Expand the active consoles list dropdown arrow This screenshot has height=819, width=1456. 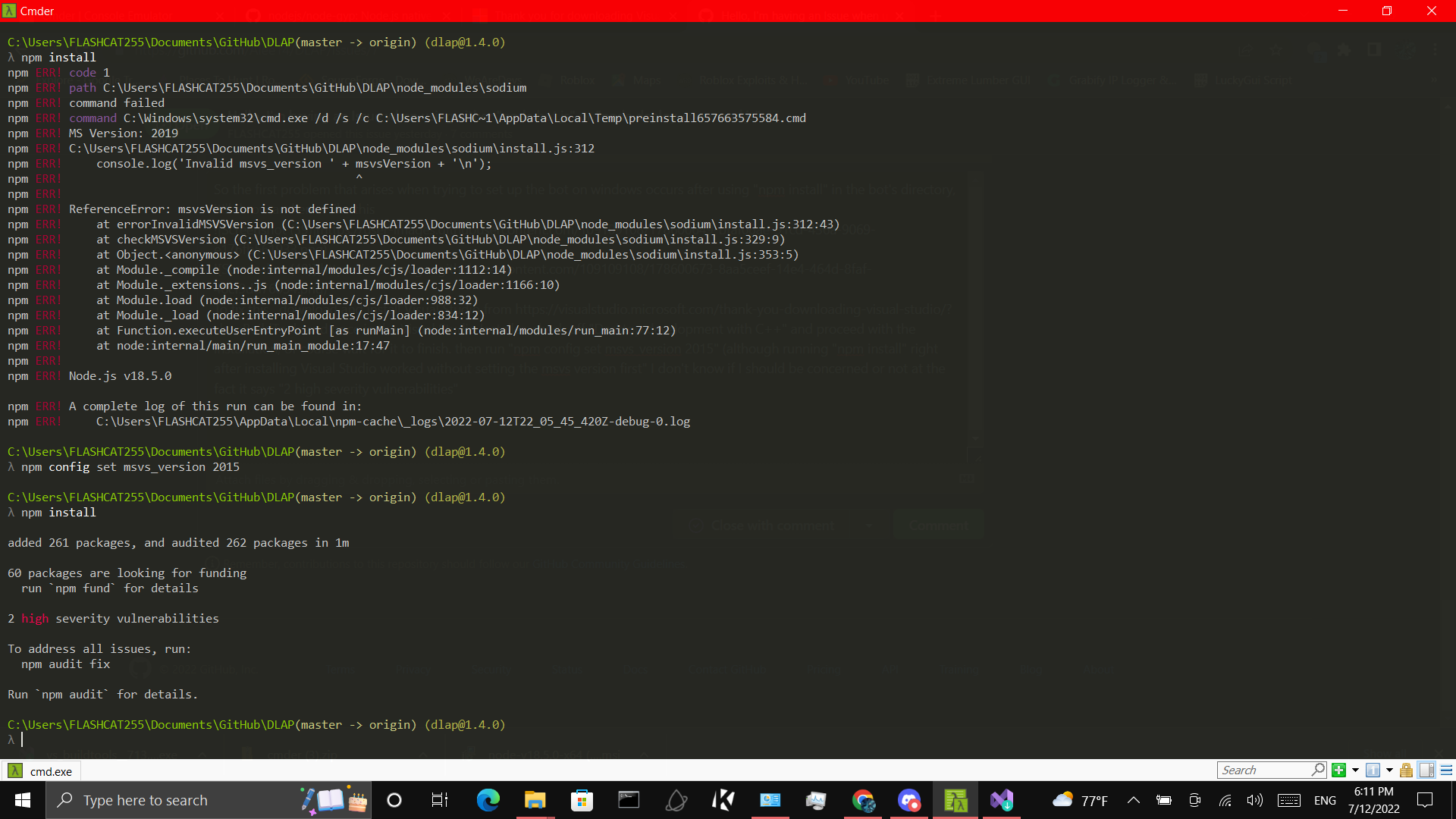1389,770
